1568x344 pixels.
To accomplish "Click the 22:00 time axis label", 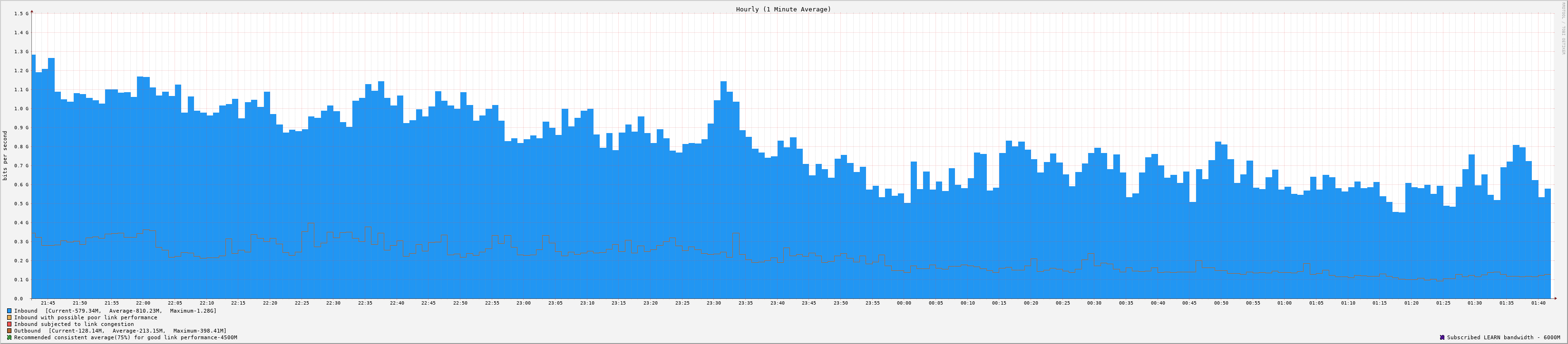I will pyautogui.click(x=143, y=303).
